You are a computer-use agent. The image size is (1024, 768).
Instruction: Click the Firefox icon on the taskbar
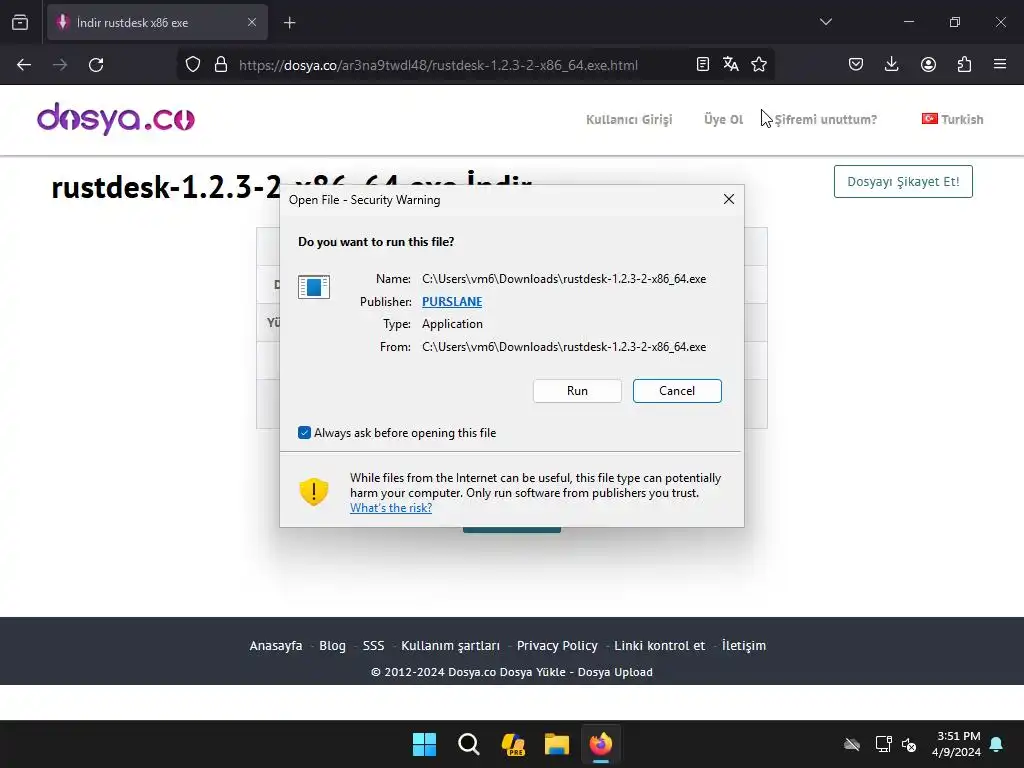[x=601, y=744]
